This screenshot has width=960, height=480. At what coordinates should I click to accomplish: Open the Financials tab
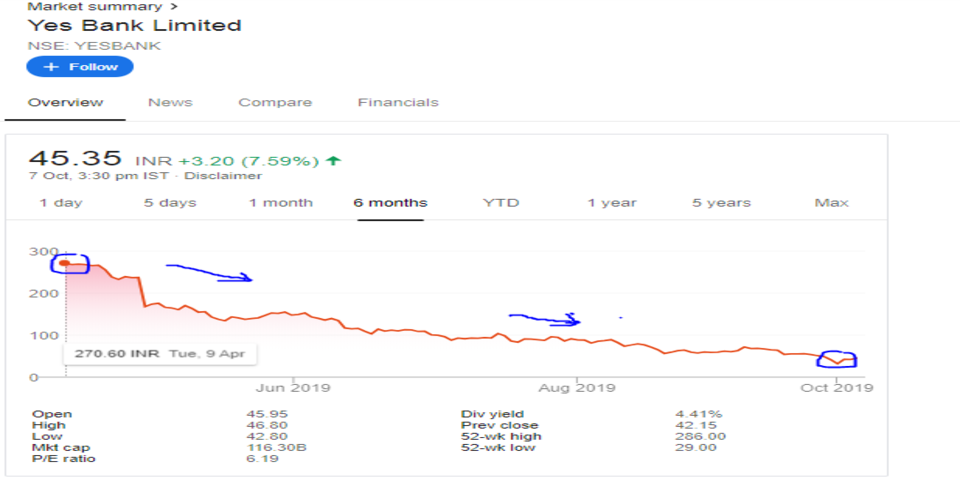[398, 102]
